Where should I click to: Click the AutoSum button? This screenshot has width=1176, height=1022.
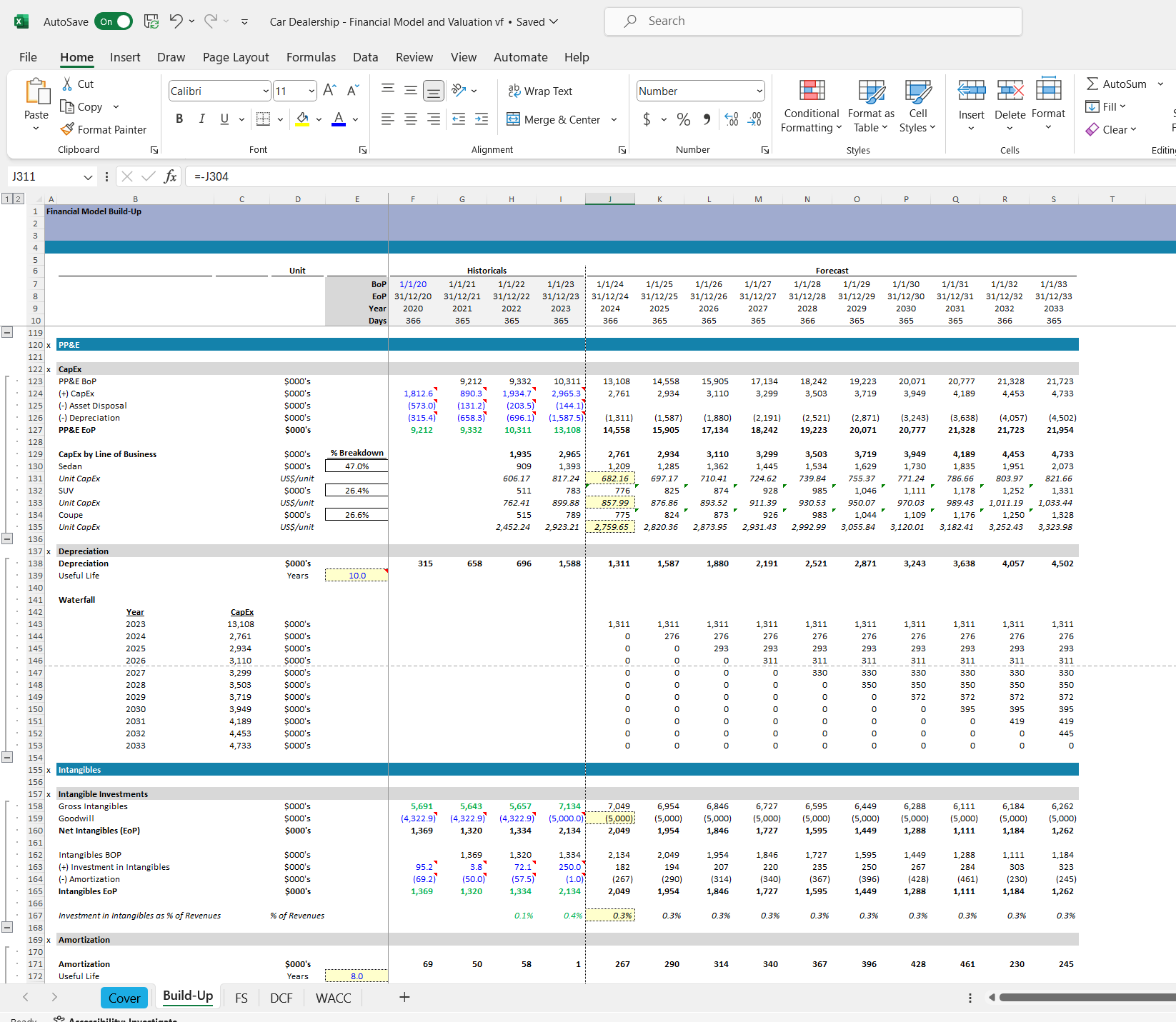click(1116, 84)
